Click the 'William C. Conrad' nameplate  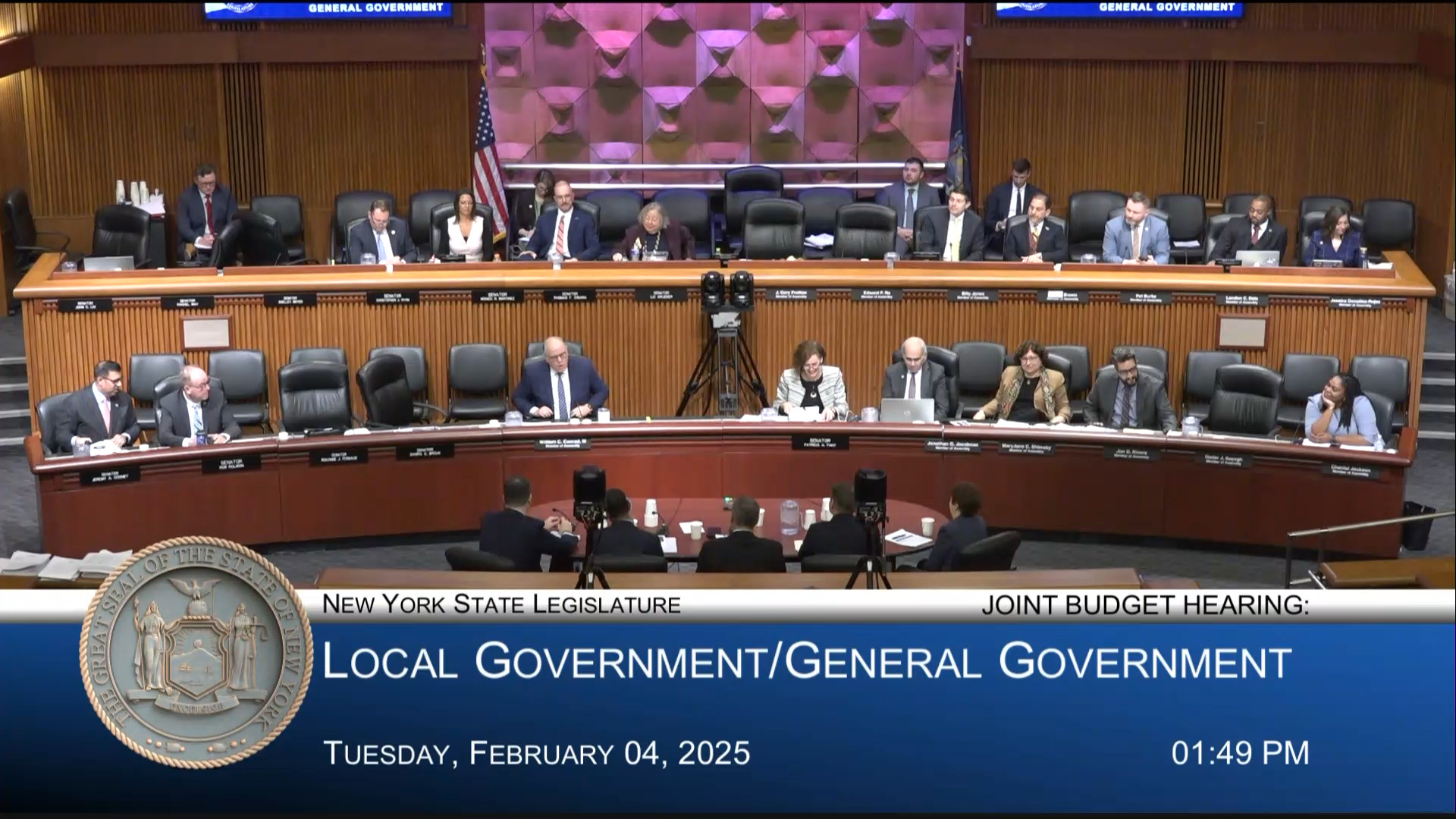(562, 443)
